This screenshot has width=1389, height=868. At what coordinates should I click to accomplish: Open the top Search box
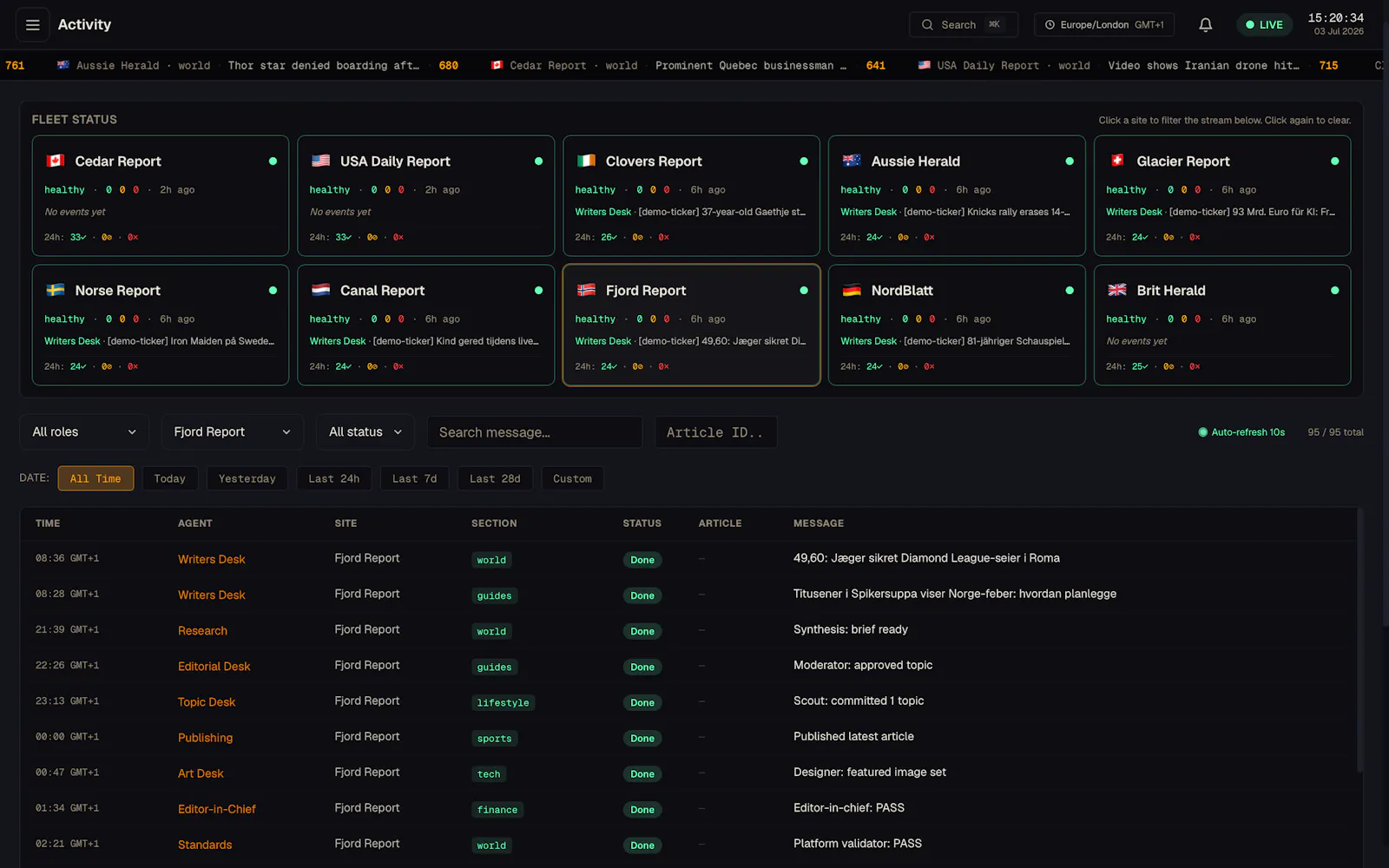[963, 25]
